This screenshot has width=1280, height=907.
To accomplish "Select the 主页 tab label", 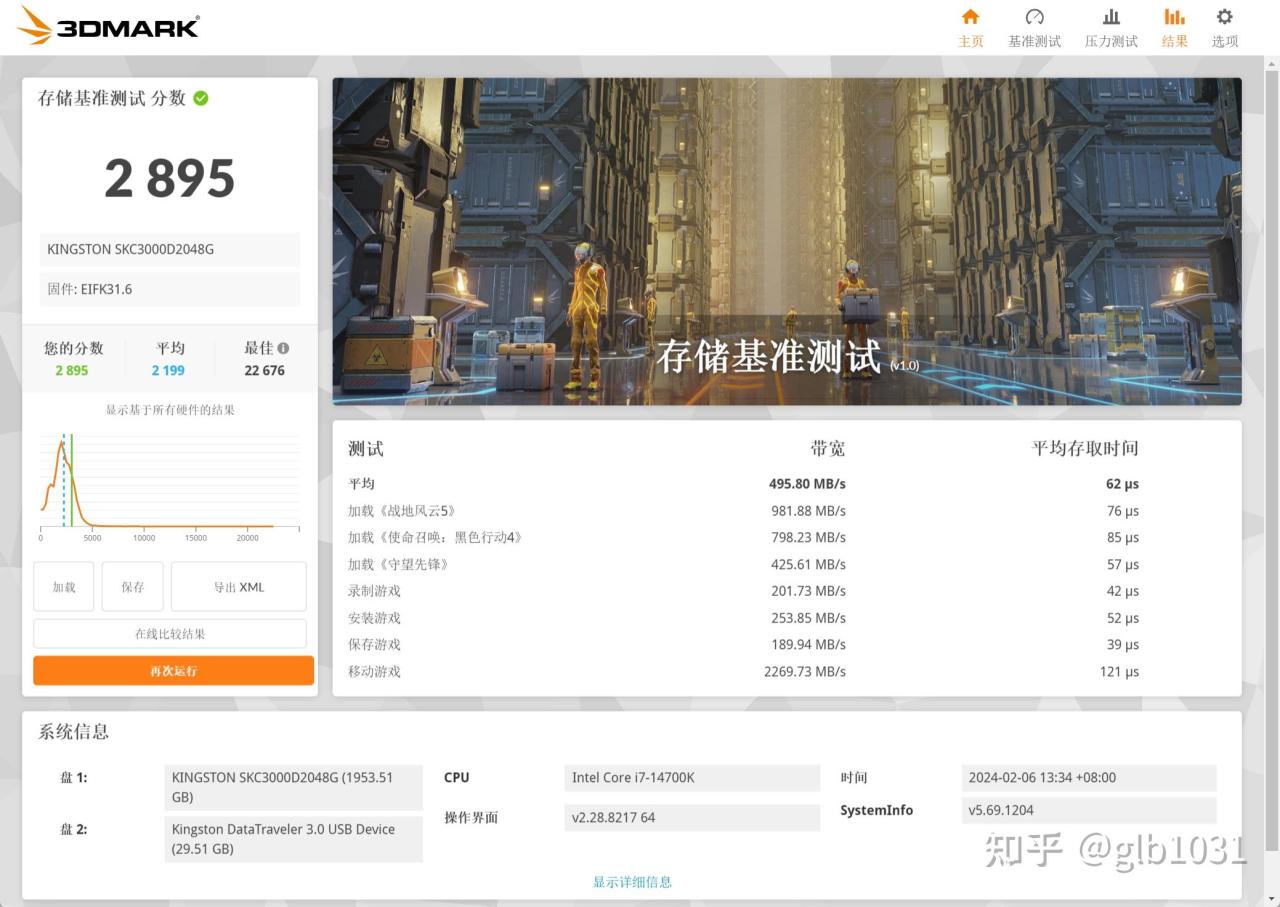I will point(971,41).
